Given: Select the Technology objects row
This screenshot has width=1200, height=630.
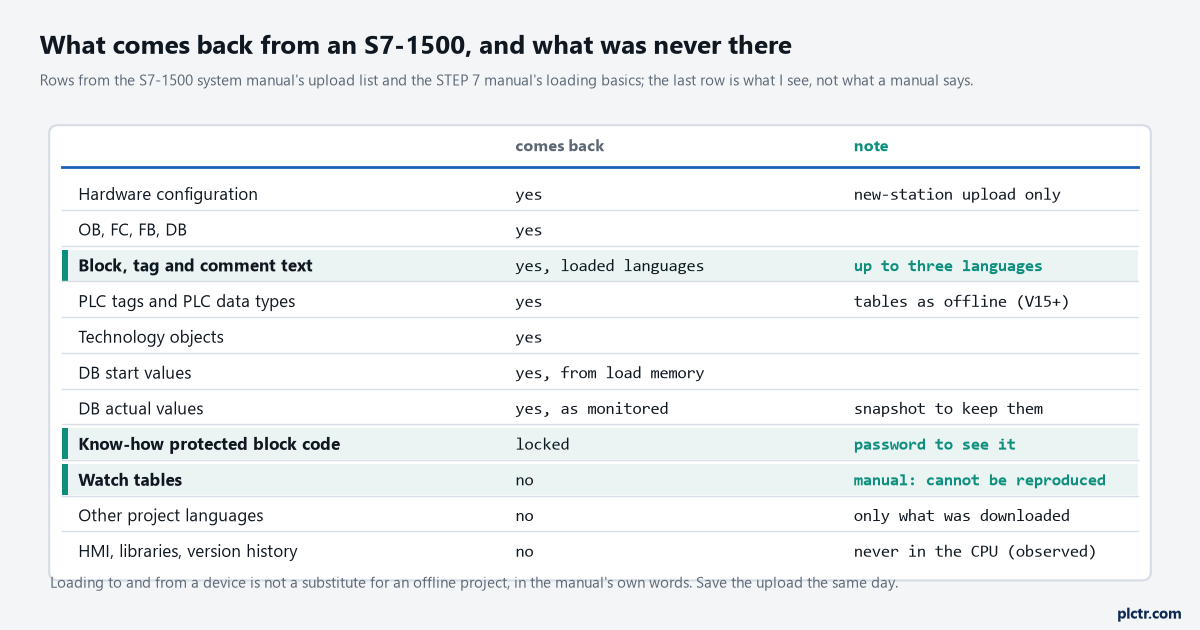Looking at the screenshot, I should [x=600, y=337].
